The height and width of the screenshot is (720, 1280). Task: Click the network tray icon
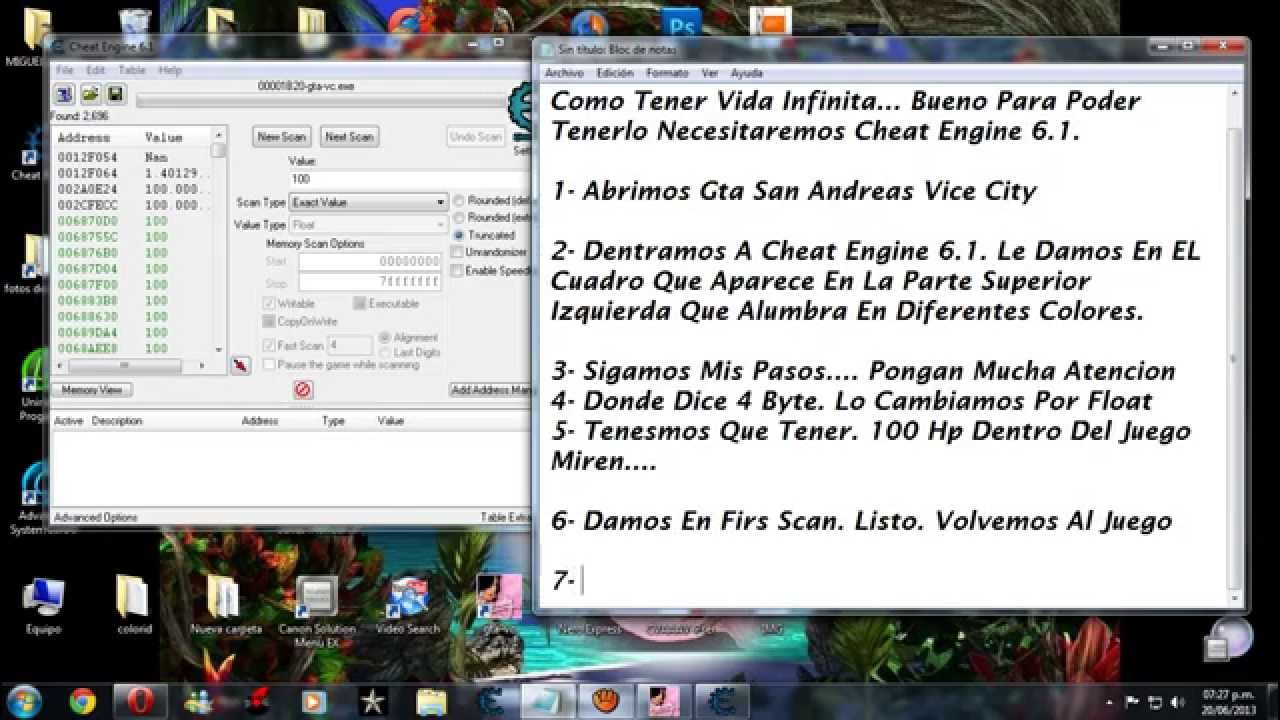click(1154, 701)
